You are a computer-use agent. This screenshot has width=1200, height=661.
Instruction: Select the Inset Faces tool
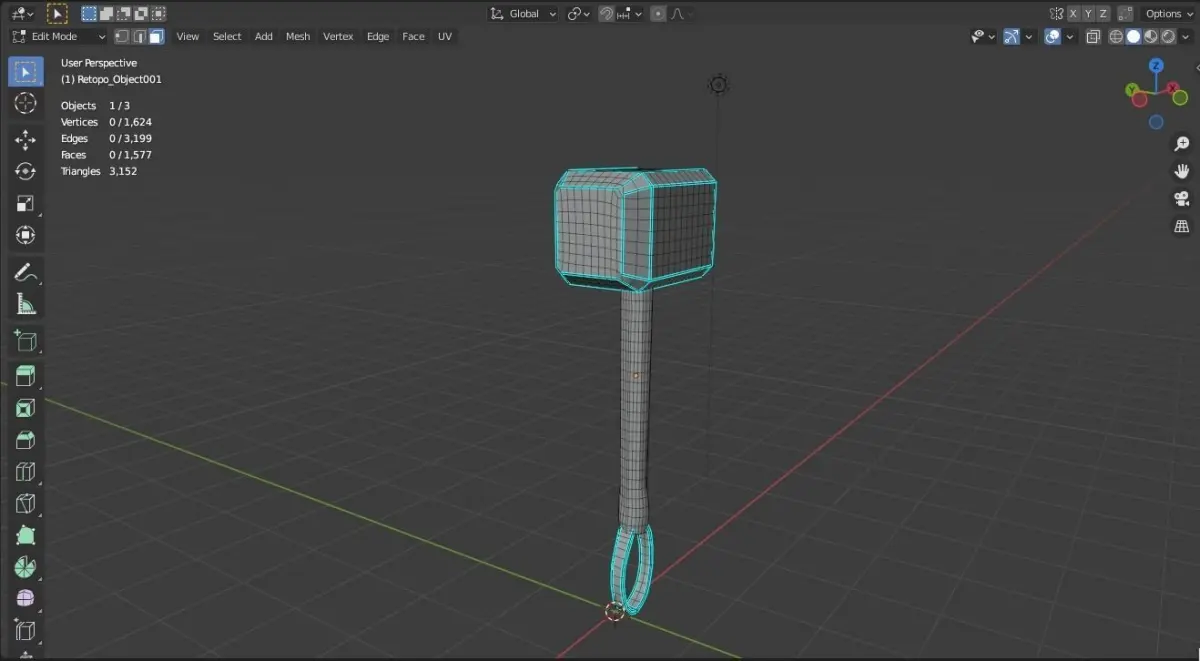[25, 408]
